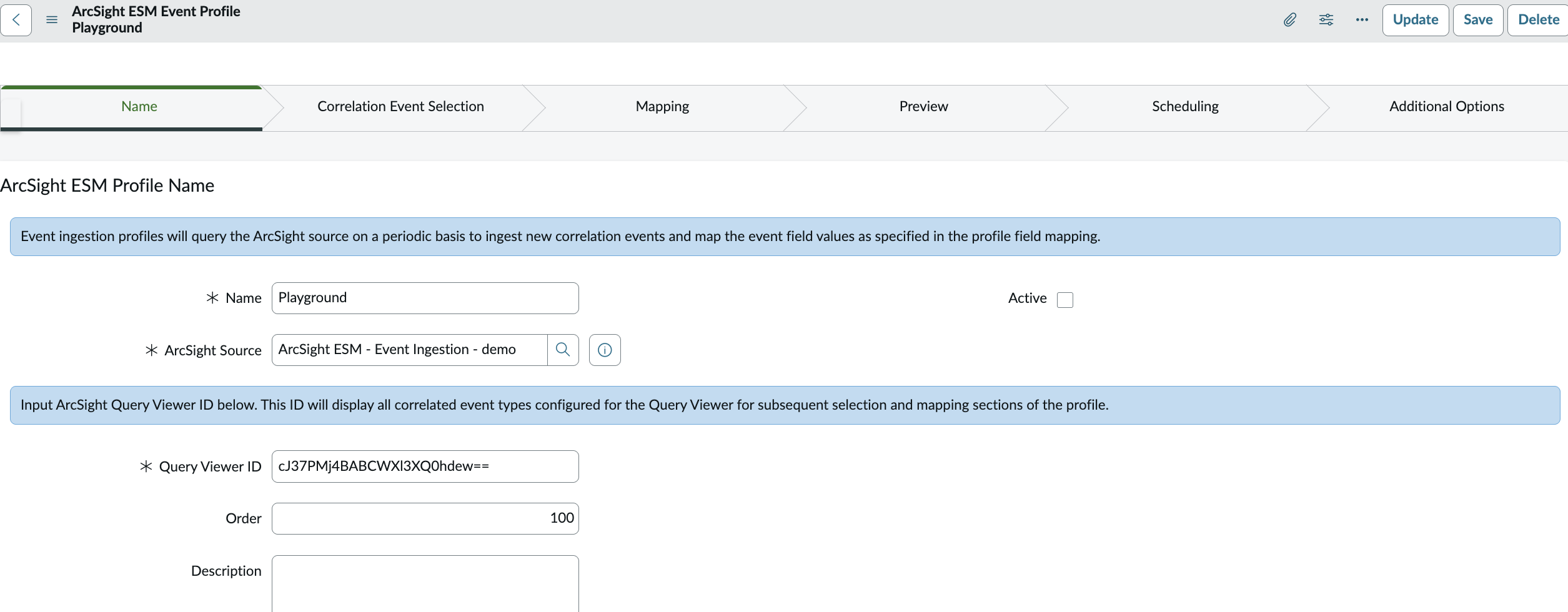Image resolution: width=1568 pixels, height=612 pixels.
Task: Switch to the Name step tab
Action: (139, 107)
